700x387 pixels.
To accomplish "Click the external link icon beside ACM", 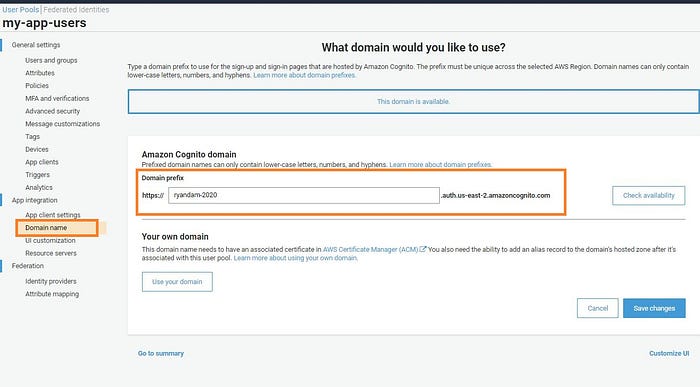I will click(x=423, y=249).
